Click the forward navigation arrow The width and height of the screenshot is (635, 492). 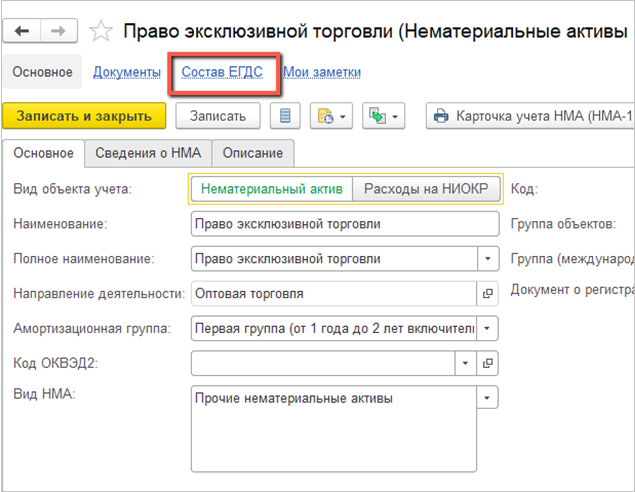pyautogui.click(x=58, y=31)
